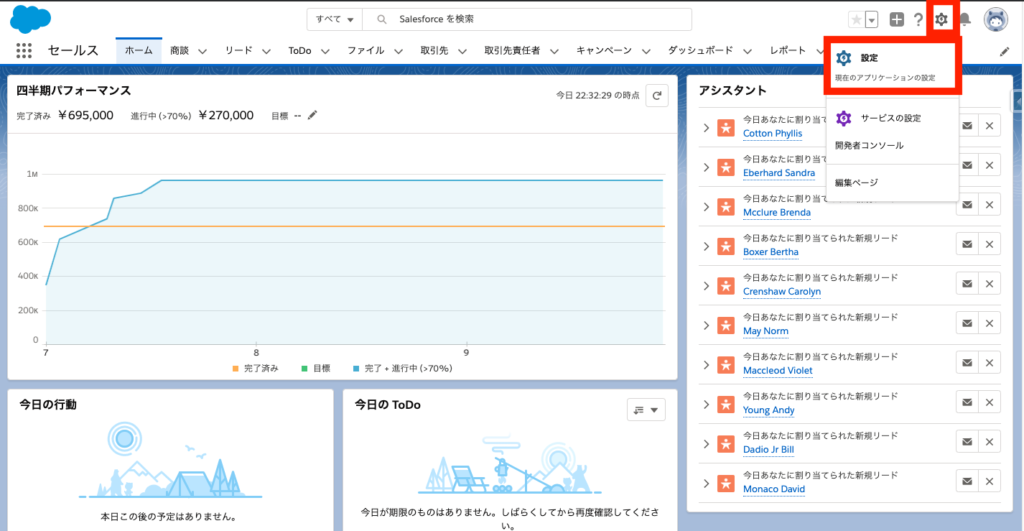This screenshot has width=1024, height=531.
Task: Open the Cotton Phyllis lead link
Action: [x=773, y=133]
